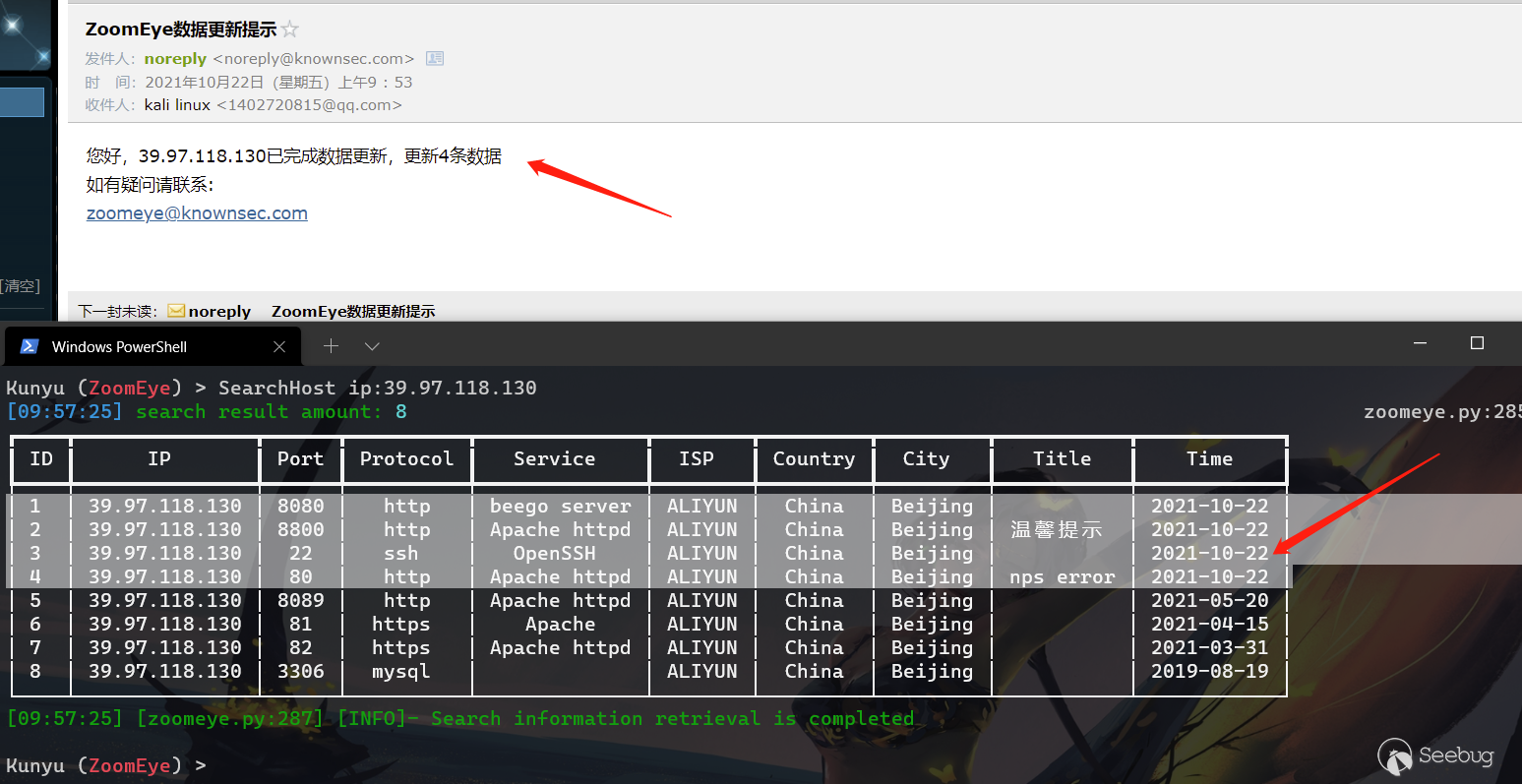Click the mysql protocol cell
1522x784 pixels.
point(401,671)
